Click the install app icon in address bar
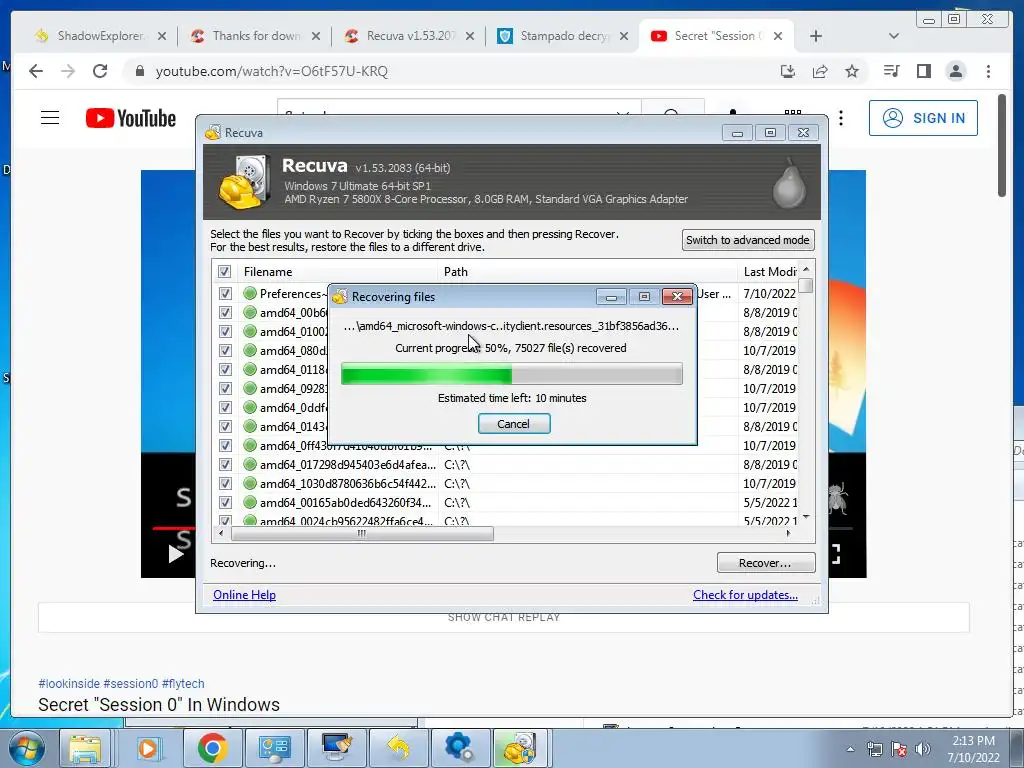 pyautogui.click(x=788, y=71)
